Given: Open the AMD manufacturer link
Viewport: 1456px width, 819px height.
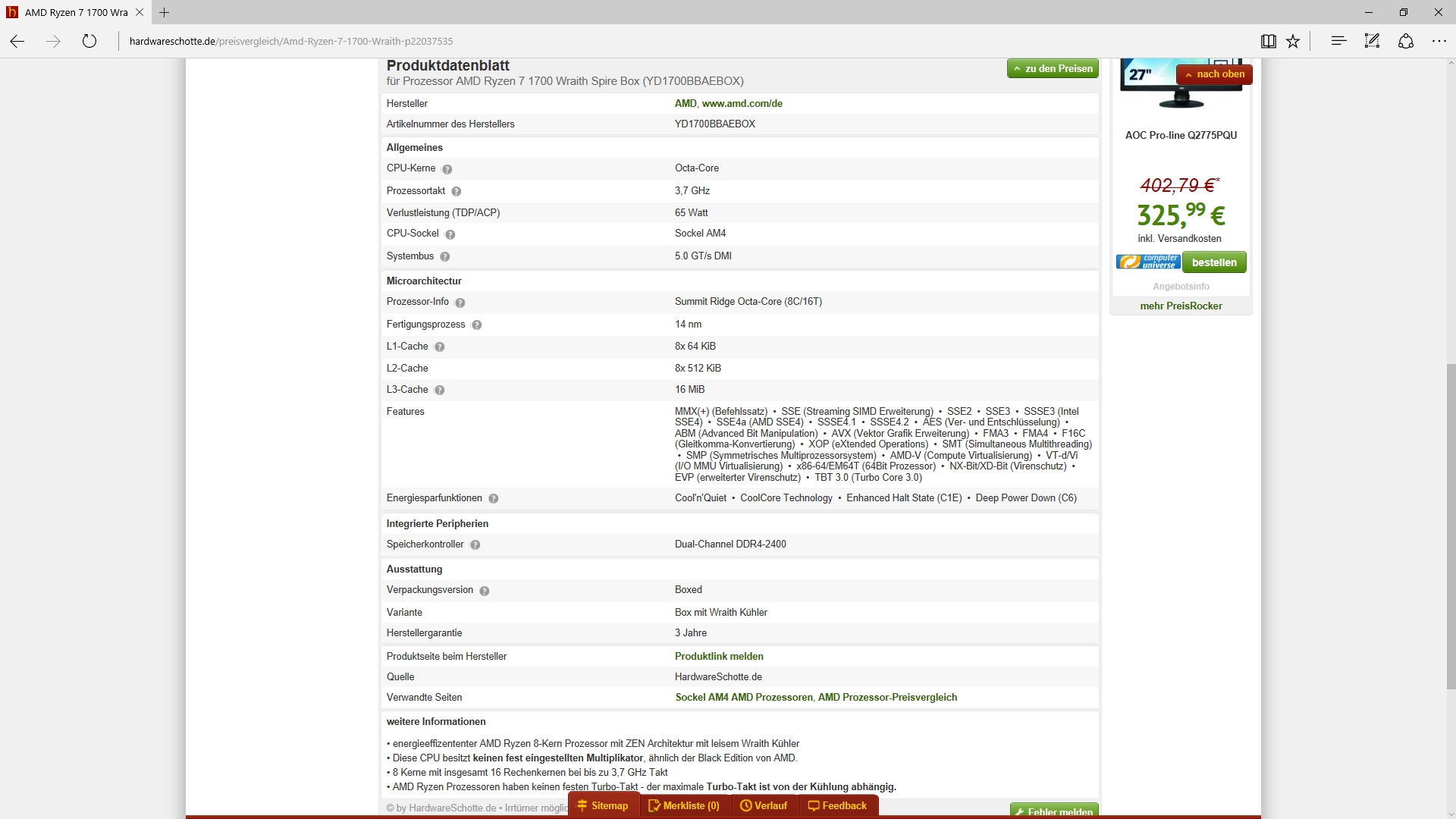Looking at the screenshot, I should point(685,103).
